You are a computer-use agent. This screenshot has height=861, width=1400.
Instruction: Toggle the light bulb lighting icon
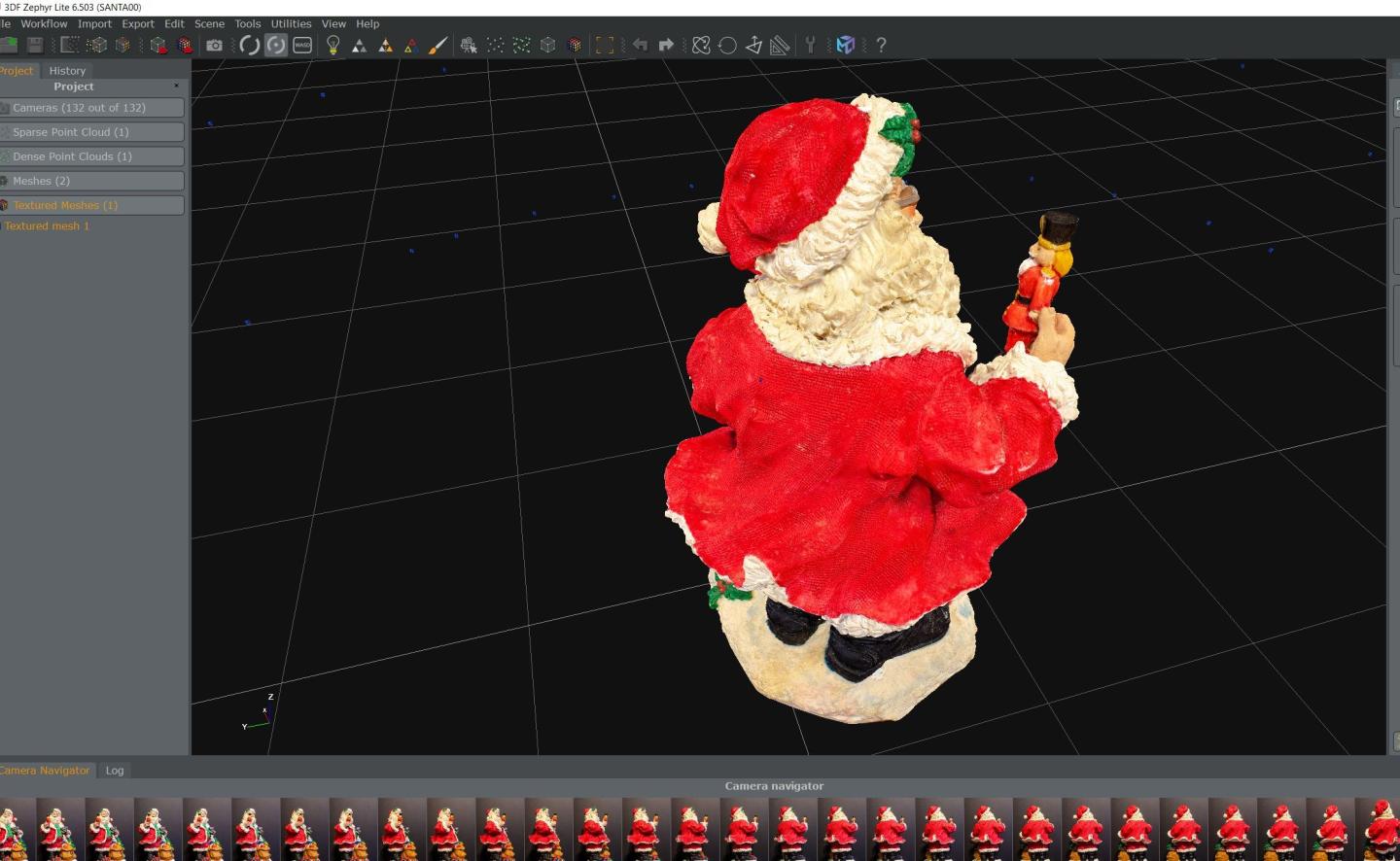click(x=333, y=45)
